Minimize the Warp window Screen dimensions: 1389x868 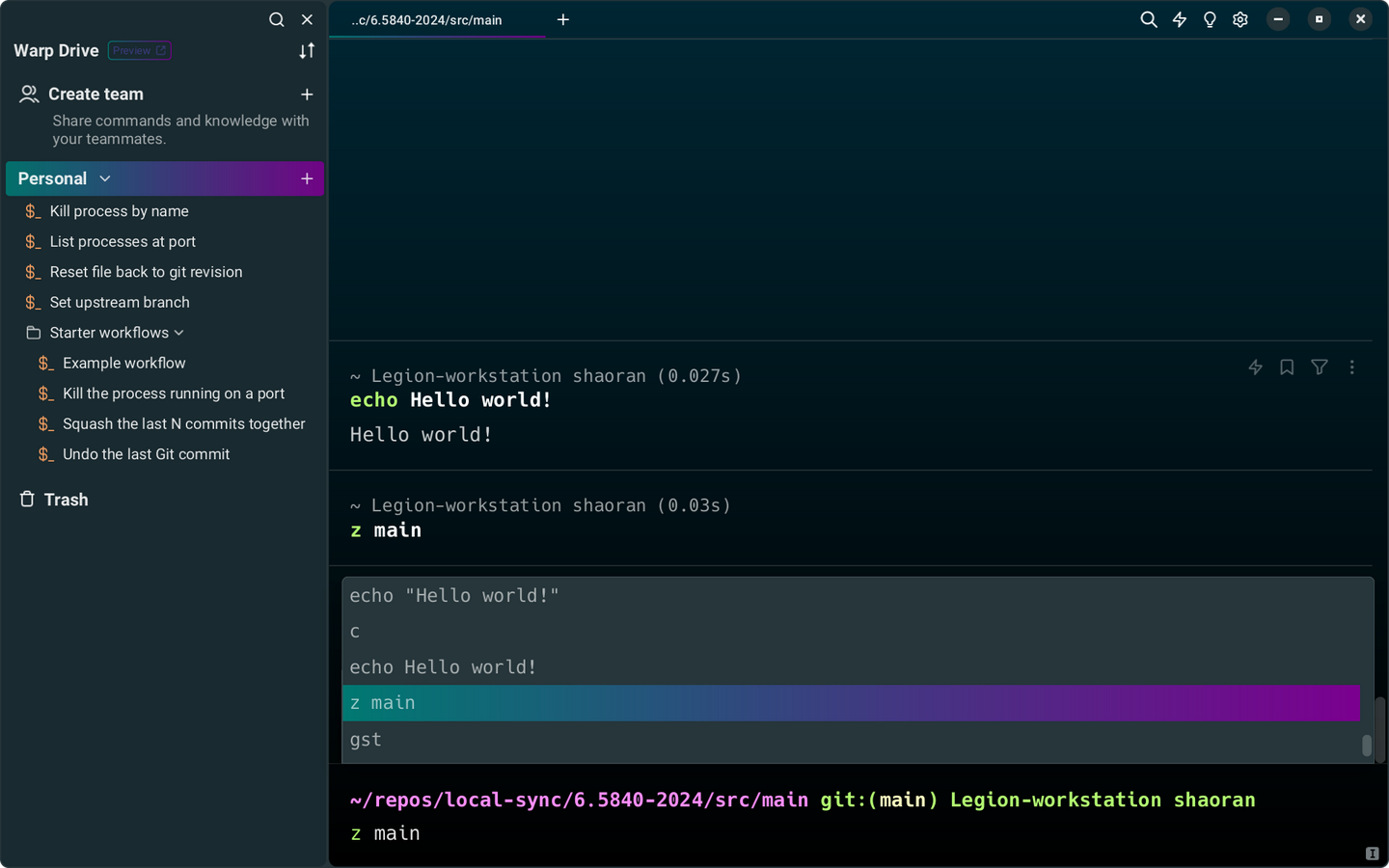(1278, 19)
